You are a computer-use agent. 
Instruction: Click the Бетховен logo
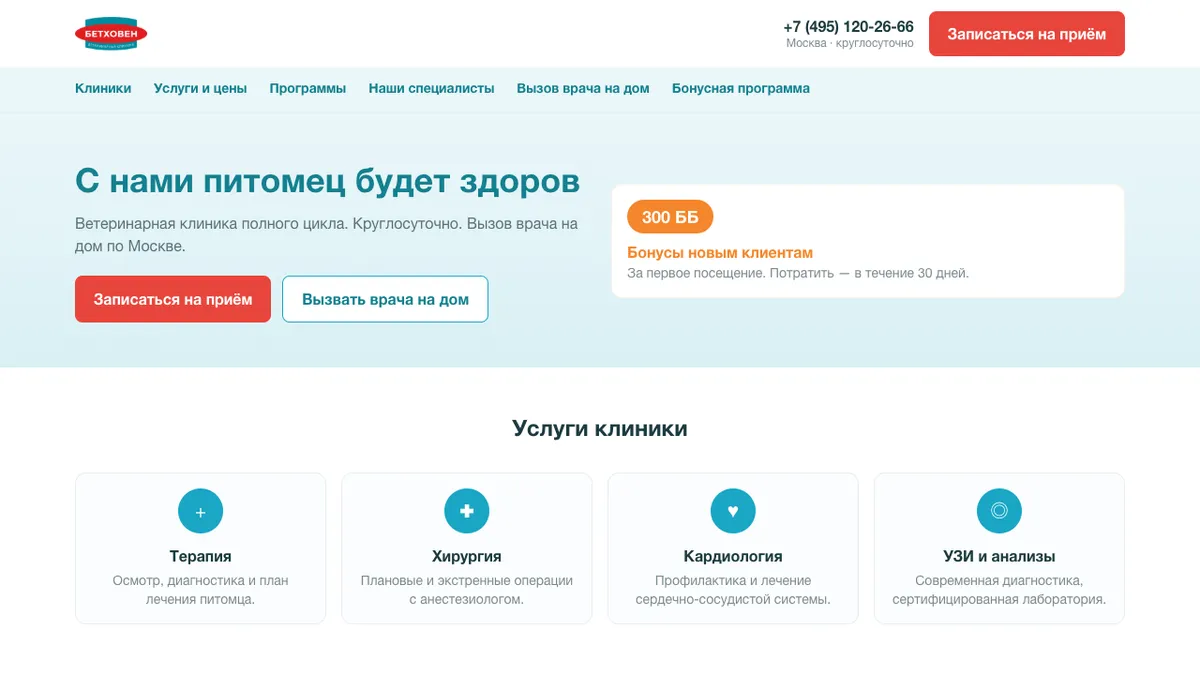point(111,34)
